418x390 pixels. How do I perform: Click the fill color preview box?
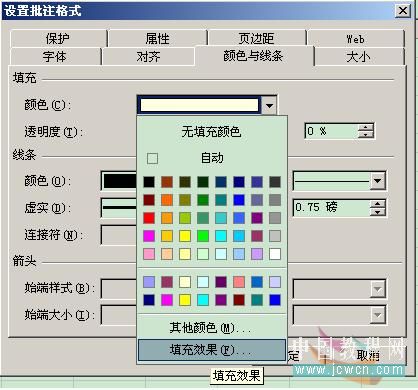coord(199,105)
